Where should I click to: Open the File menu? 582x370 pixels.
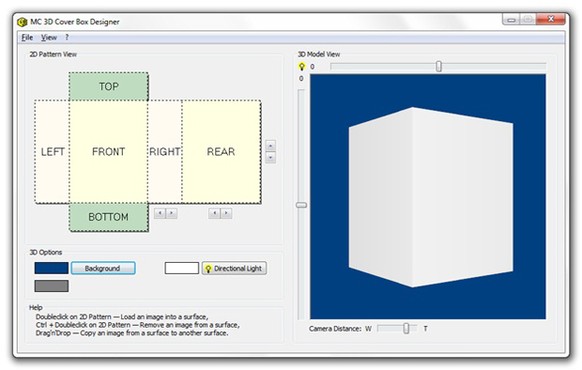point(27,37)
